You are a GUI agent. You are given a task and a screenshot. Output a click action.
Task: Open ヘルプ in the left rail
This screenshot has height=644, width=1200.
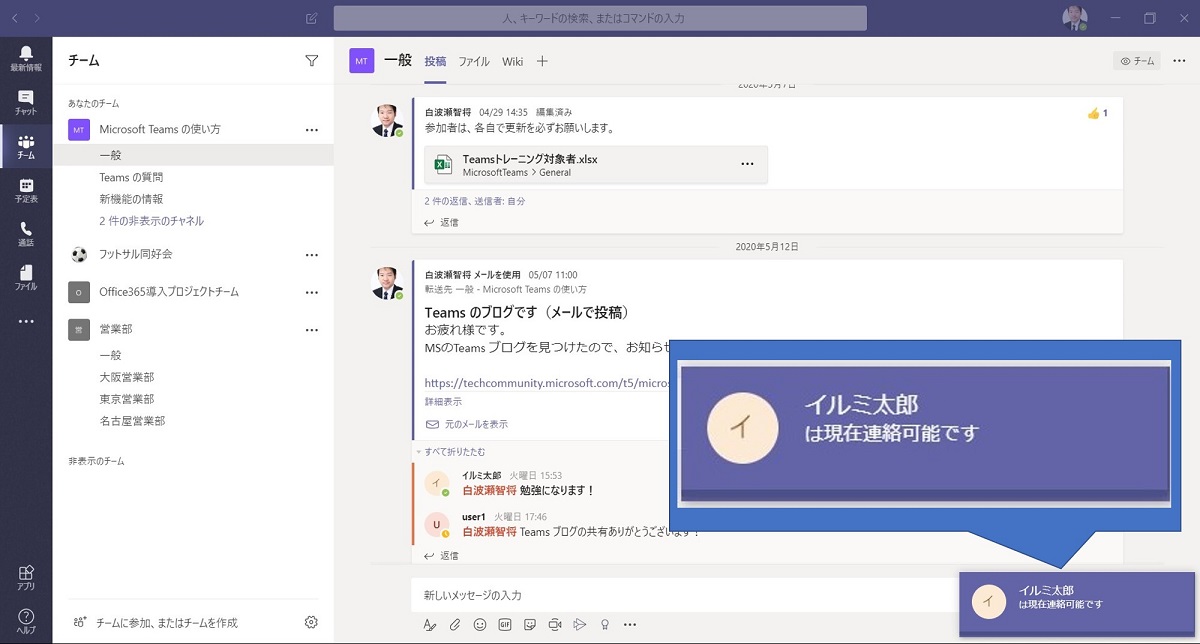pos(26,621)
